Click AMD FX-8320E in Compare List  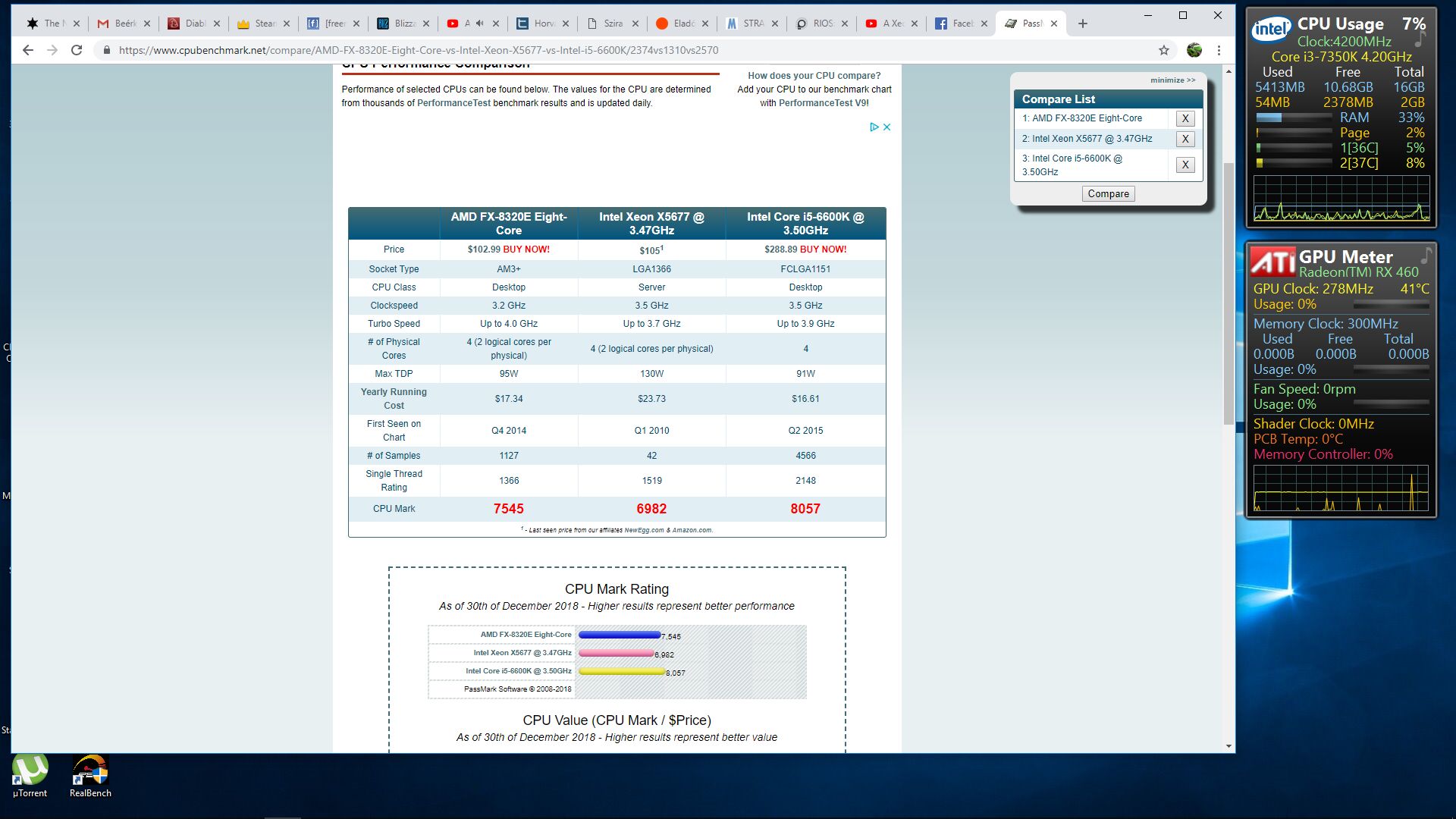pos(1082,118)
